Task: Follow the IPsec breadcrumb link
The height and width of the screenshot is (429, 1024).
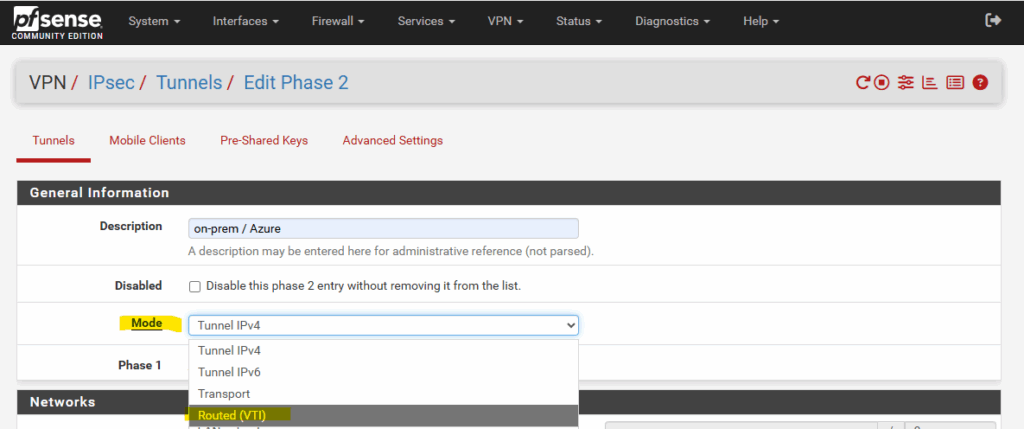Action: pos(111,83)
